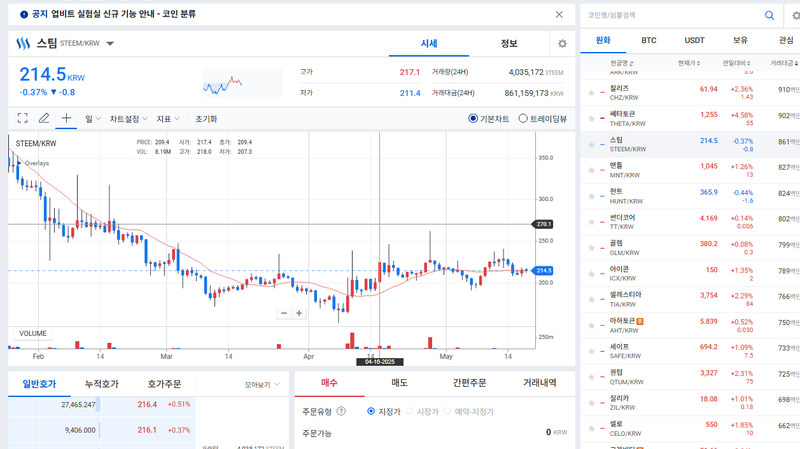Open the 일 interval dropdown
The width and height of the screenshot is (800, 449).
93,118
